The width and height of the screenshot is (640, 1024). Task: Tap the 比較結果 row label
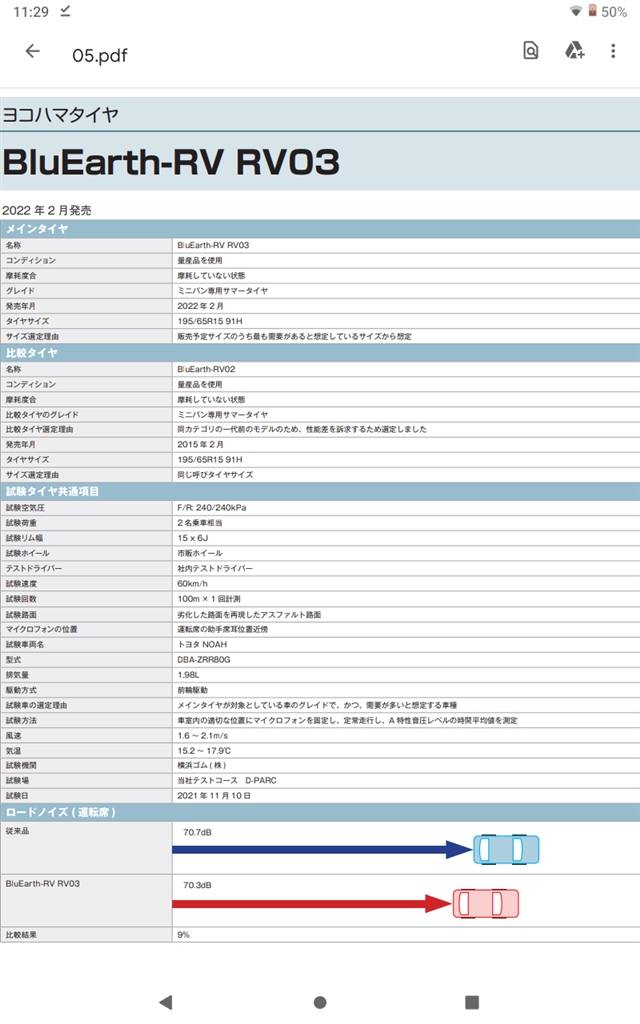click(x=21, y=935)
